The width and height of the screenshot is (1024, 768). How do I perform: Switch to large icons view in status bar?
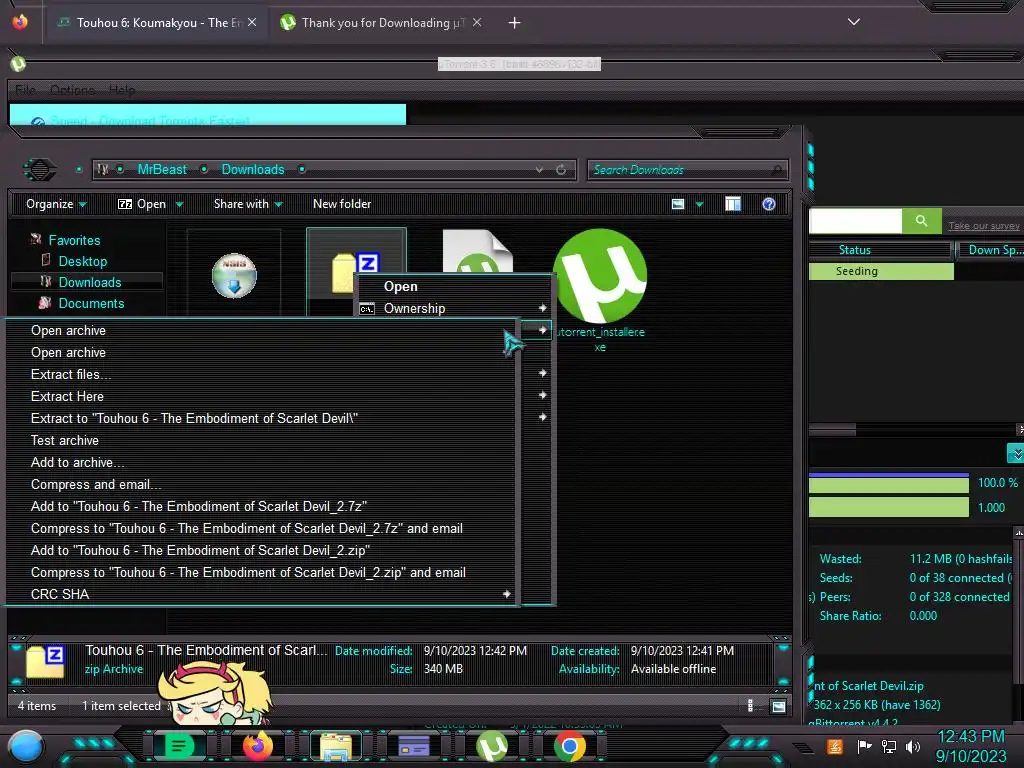pos(778,706)
